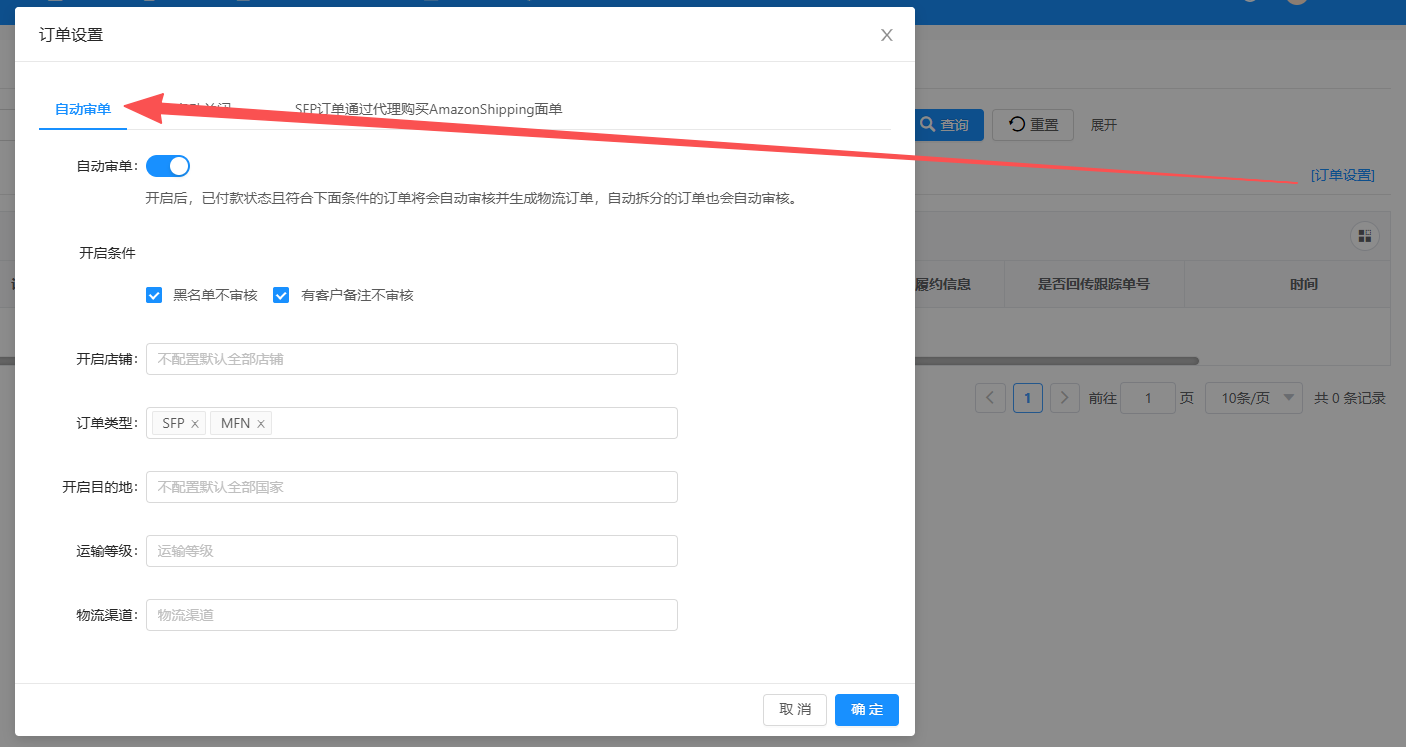Click the 重置 reset button
The height and width of the screenshot is (747, 1406).
(x=1033, y=125)
